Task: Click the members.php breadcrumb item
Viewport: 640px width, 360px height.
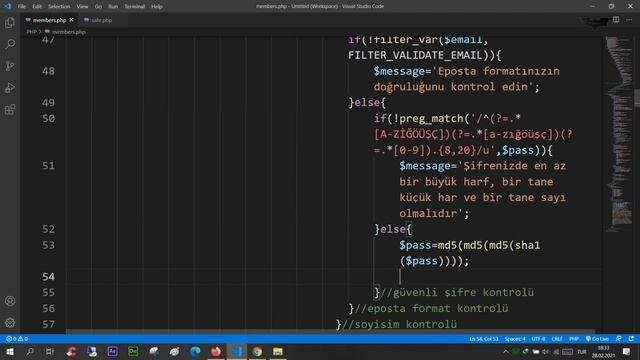Action: 65,32
